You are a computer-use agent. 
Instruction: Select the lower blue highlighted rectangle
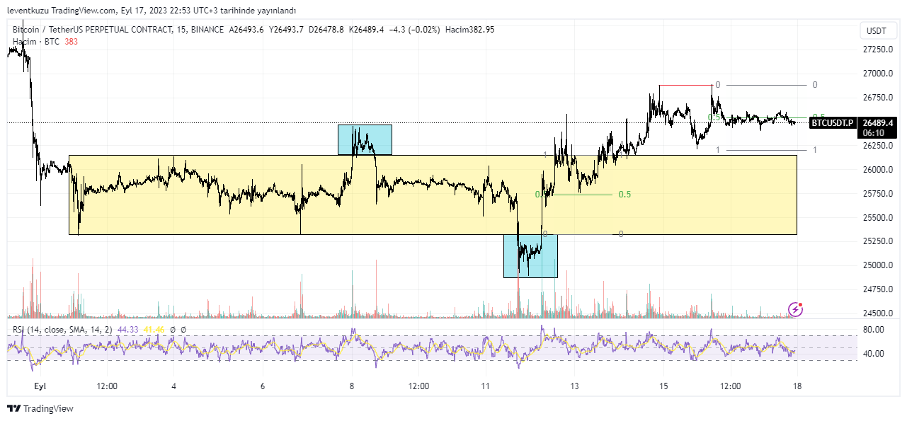point(530,255)
